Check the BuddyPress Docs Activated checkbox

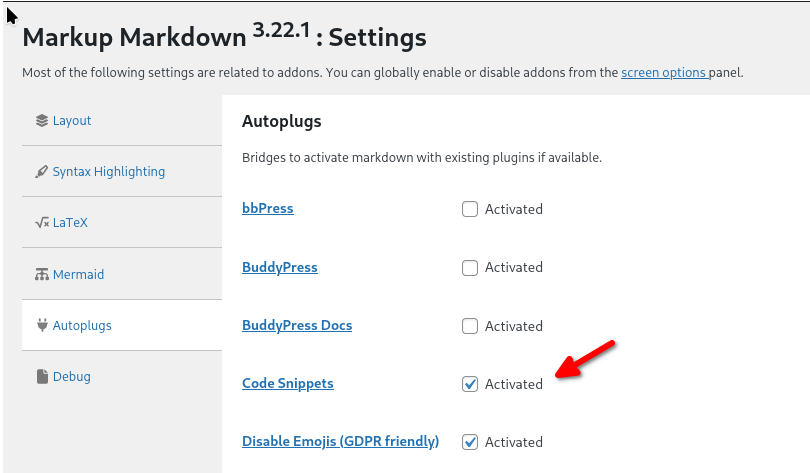(x=470, y=326)
